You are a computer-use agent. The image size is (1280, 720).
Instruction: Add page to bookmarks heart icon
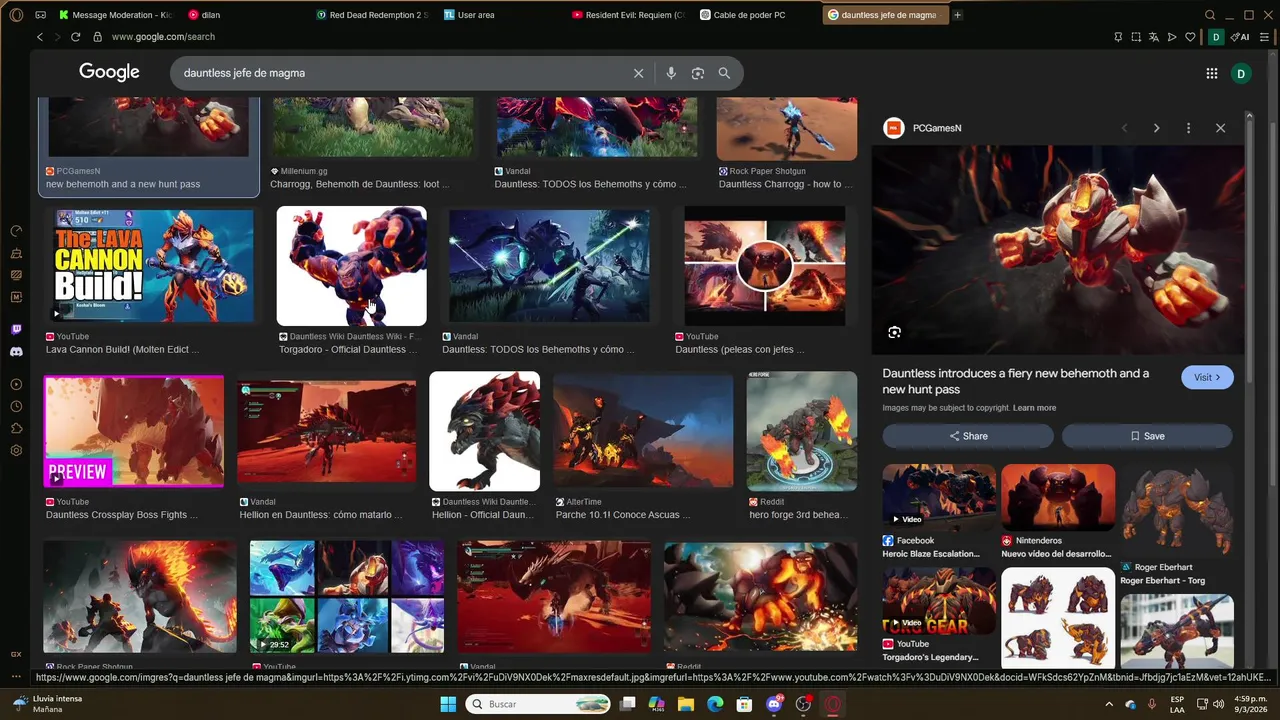(1190, 37)
